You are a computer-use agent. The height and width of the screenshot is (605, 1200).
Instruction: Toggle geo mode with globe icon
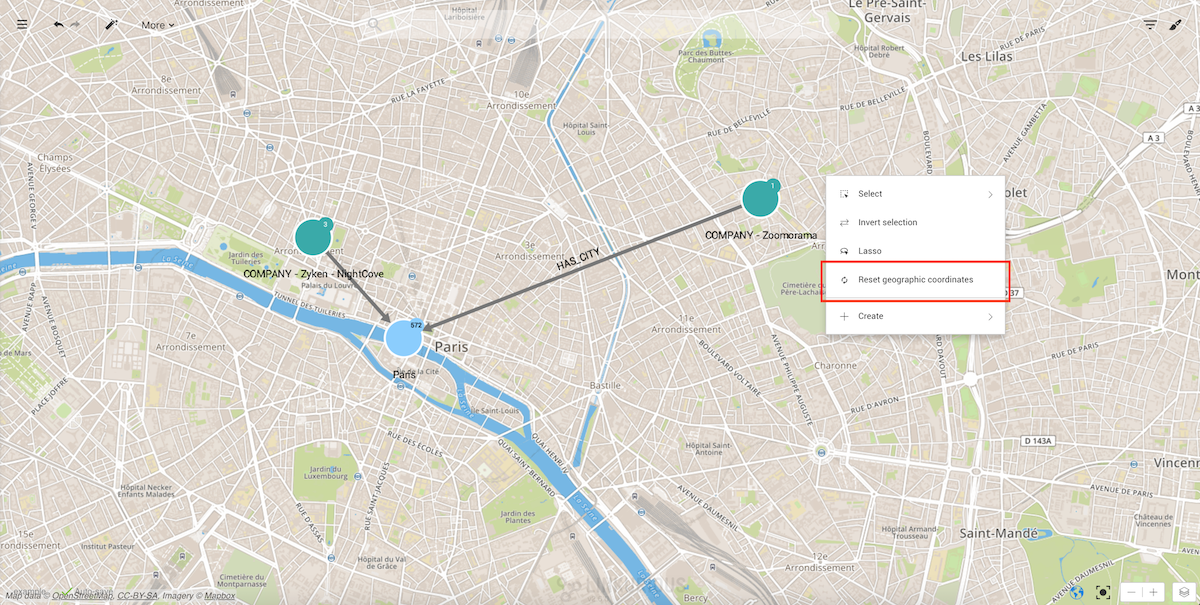[x=1077, y=592]
